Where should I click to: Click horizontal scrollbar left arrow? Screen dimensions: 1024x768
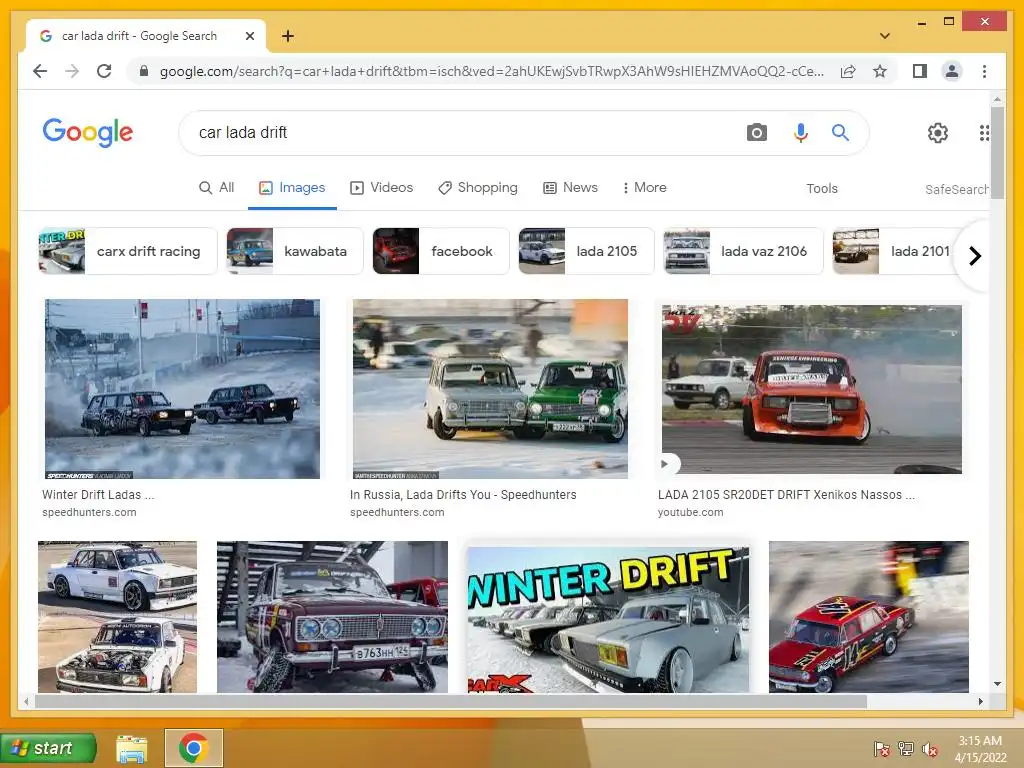pyautogui.click(x=26, y=701)
